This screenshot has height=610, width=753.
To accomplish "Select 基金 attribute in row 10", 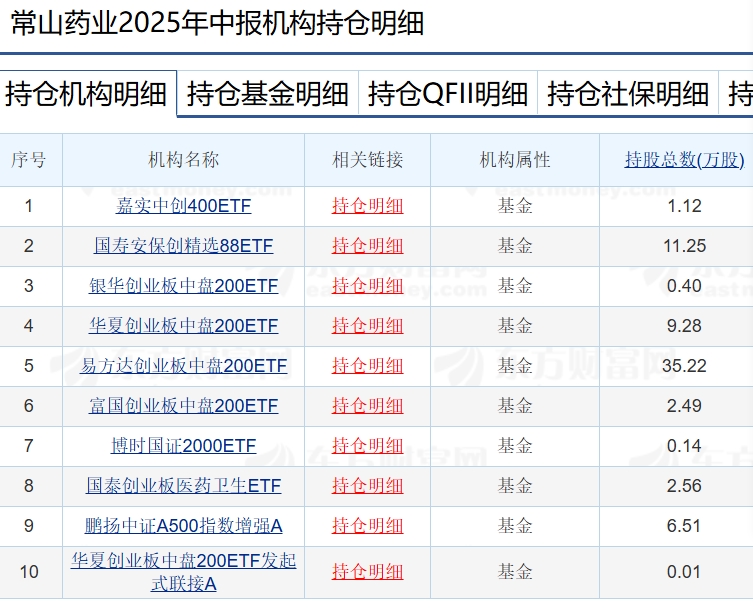I will coord(515,572).
